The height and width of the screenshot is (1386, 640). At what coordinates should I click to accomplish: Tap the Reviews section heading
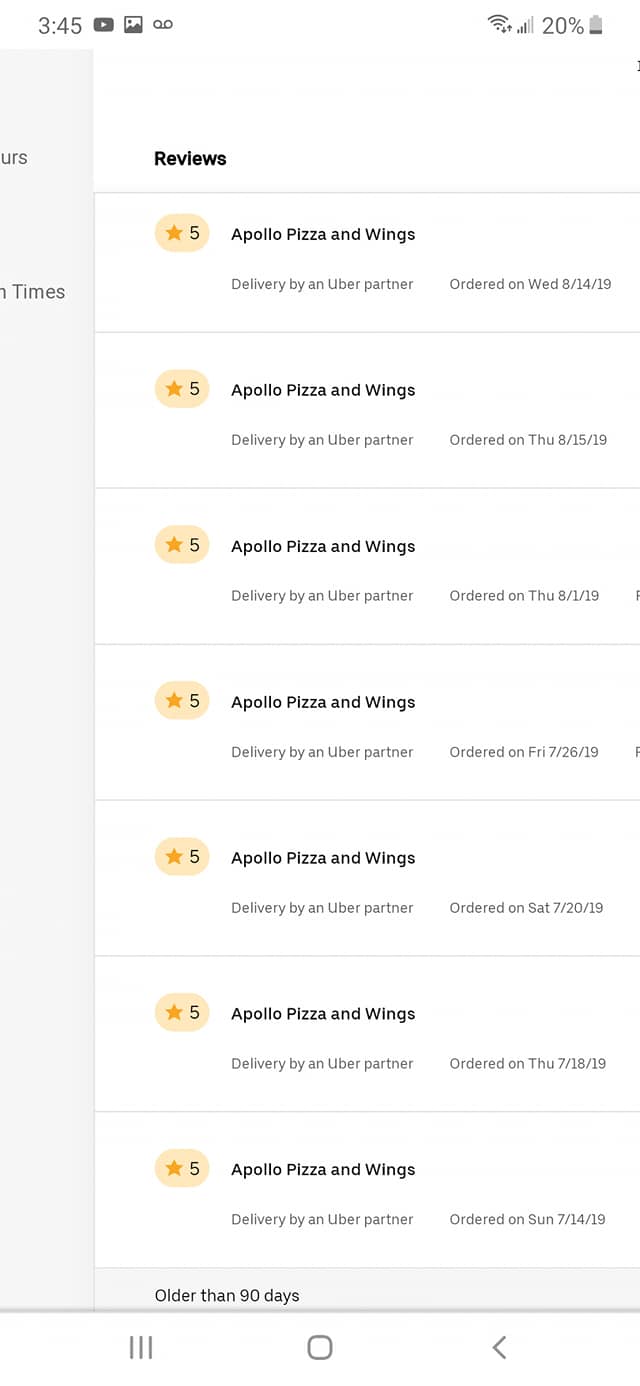click(x=190, y=158)
